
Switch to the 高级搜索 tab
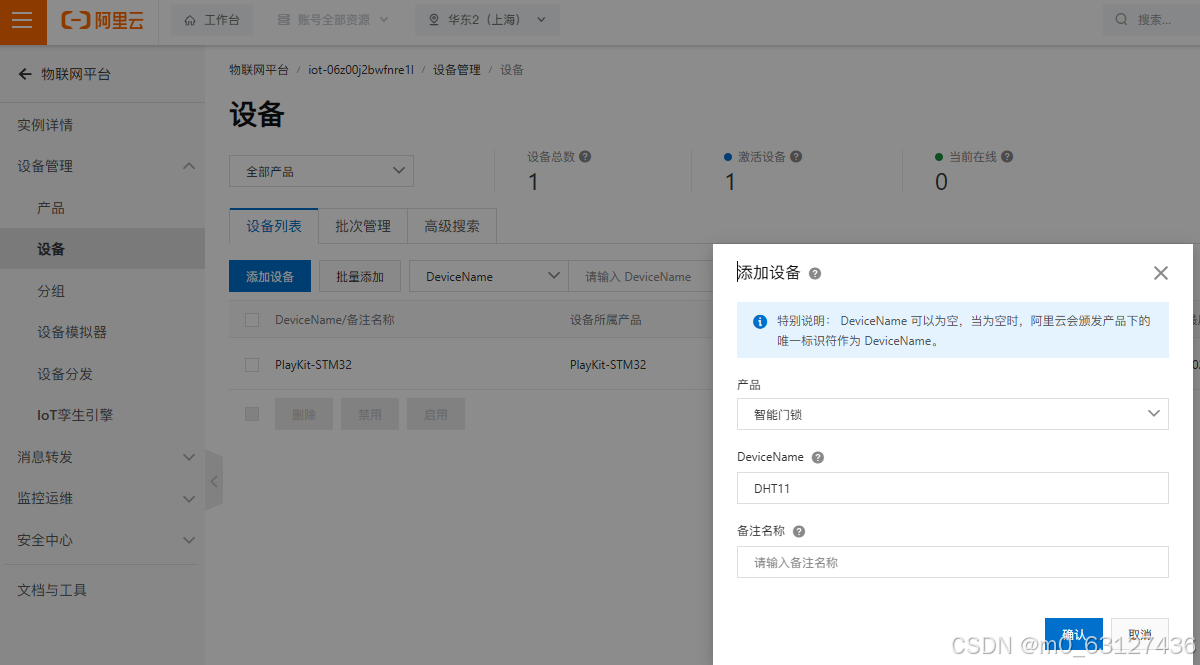tap(451, 226)
